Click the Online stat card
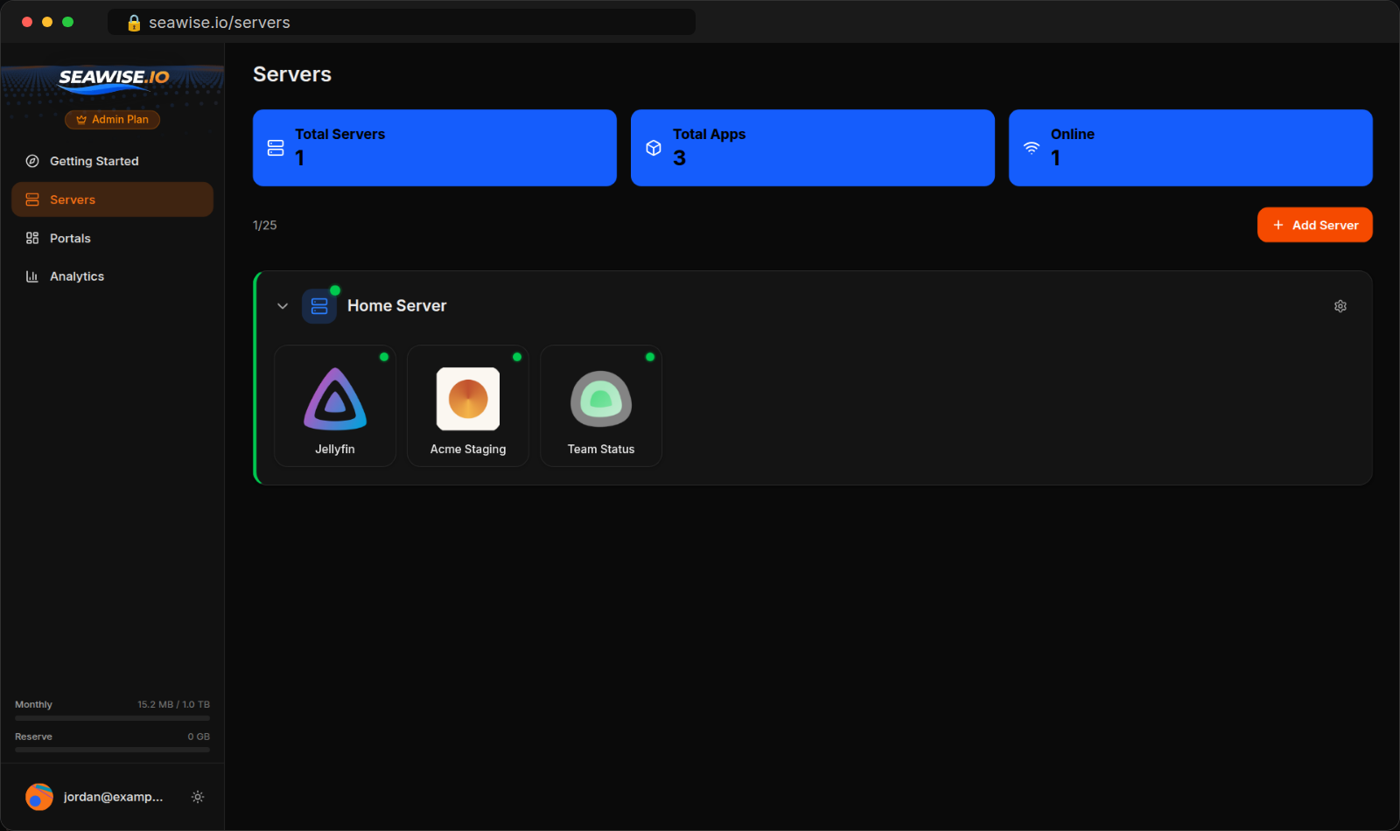The height and width of the screenshot is (831, 1400). click(x=1190, y=148)
